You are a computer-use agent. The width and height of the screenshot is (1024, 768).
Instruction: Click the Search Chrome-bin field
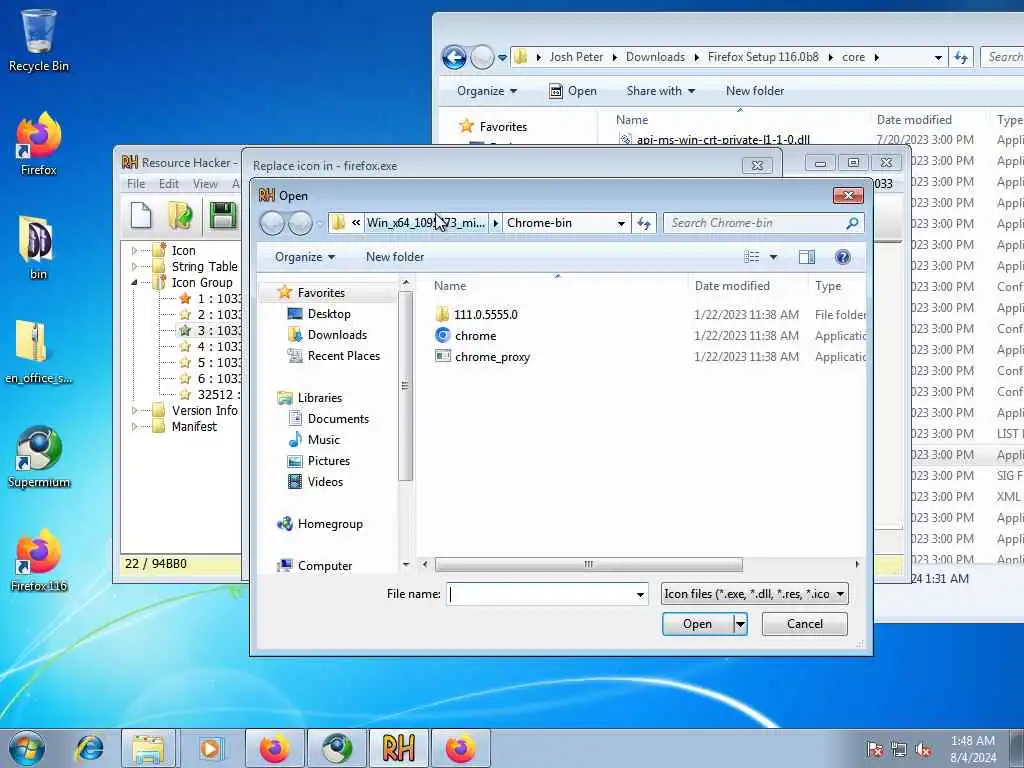[763, 223]
